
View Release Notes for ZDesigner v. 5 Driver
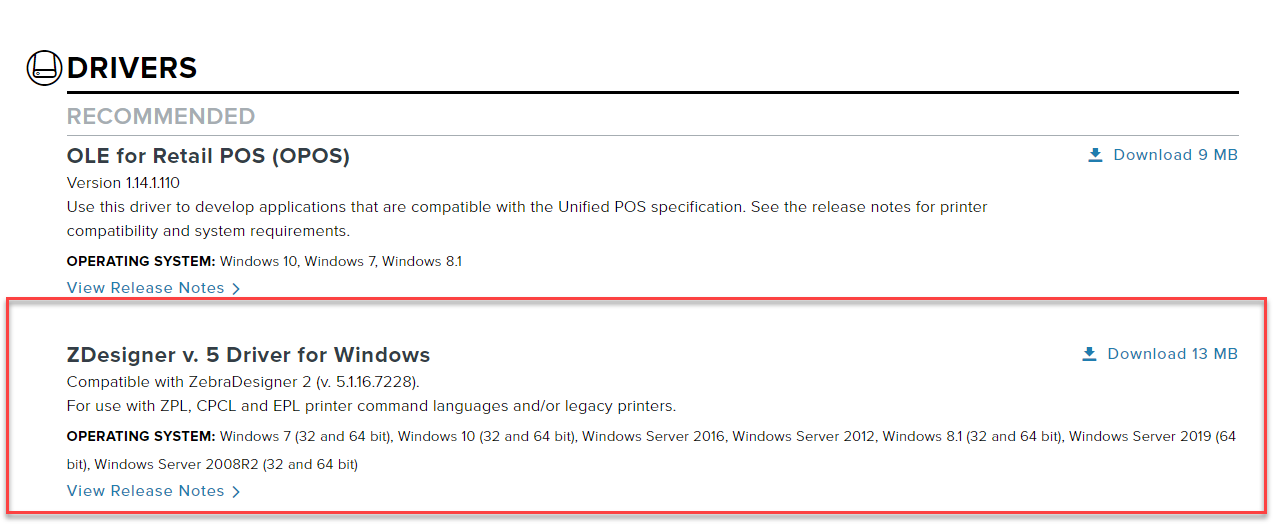[146, 491]
